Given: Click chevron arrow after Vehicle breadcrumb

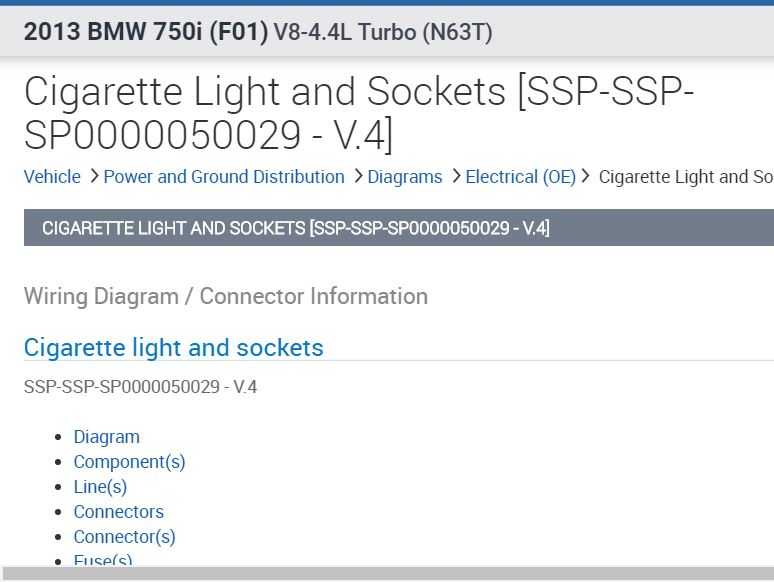Looking at the screenshot, I should pyautogui.click(x=93, y=177).
